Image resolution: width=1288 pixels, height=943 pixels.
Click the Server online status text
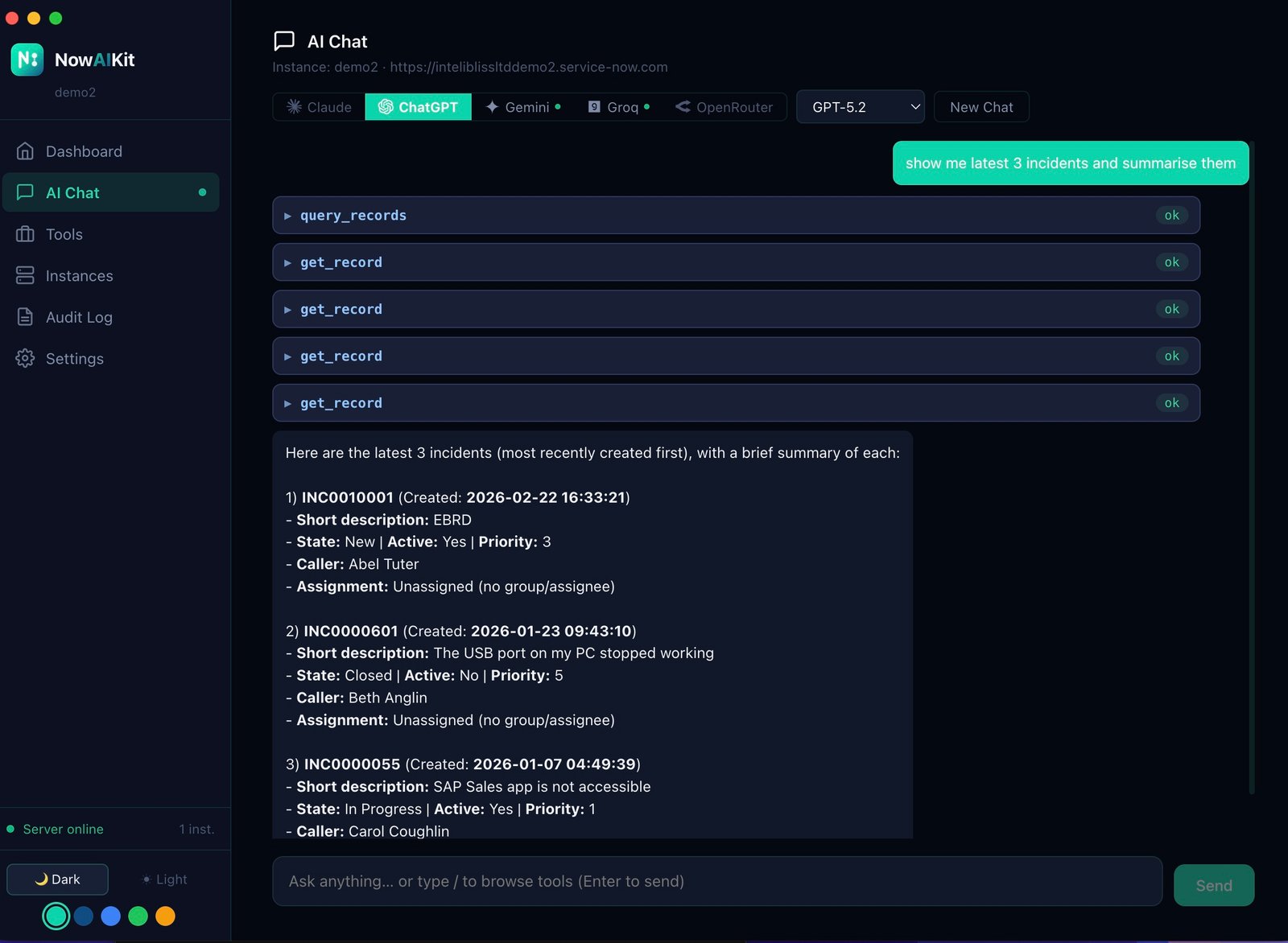click(63, 829)
